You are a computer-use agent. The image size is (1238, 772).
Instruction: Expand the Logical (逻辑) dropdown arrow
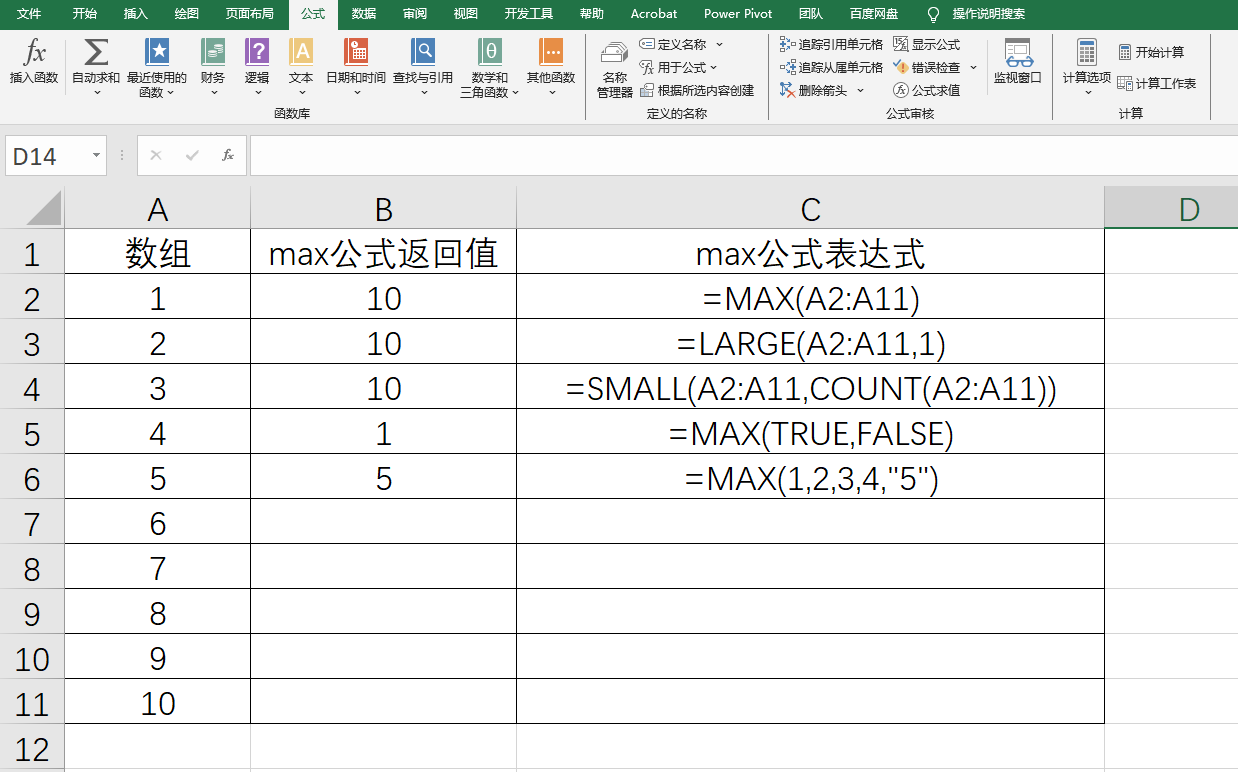[257, 93]
